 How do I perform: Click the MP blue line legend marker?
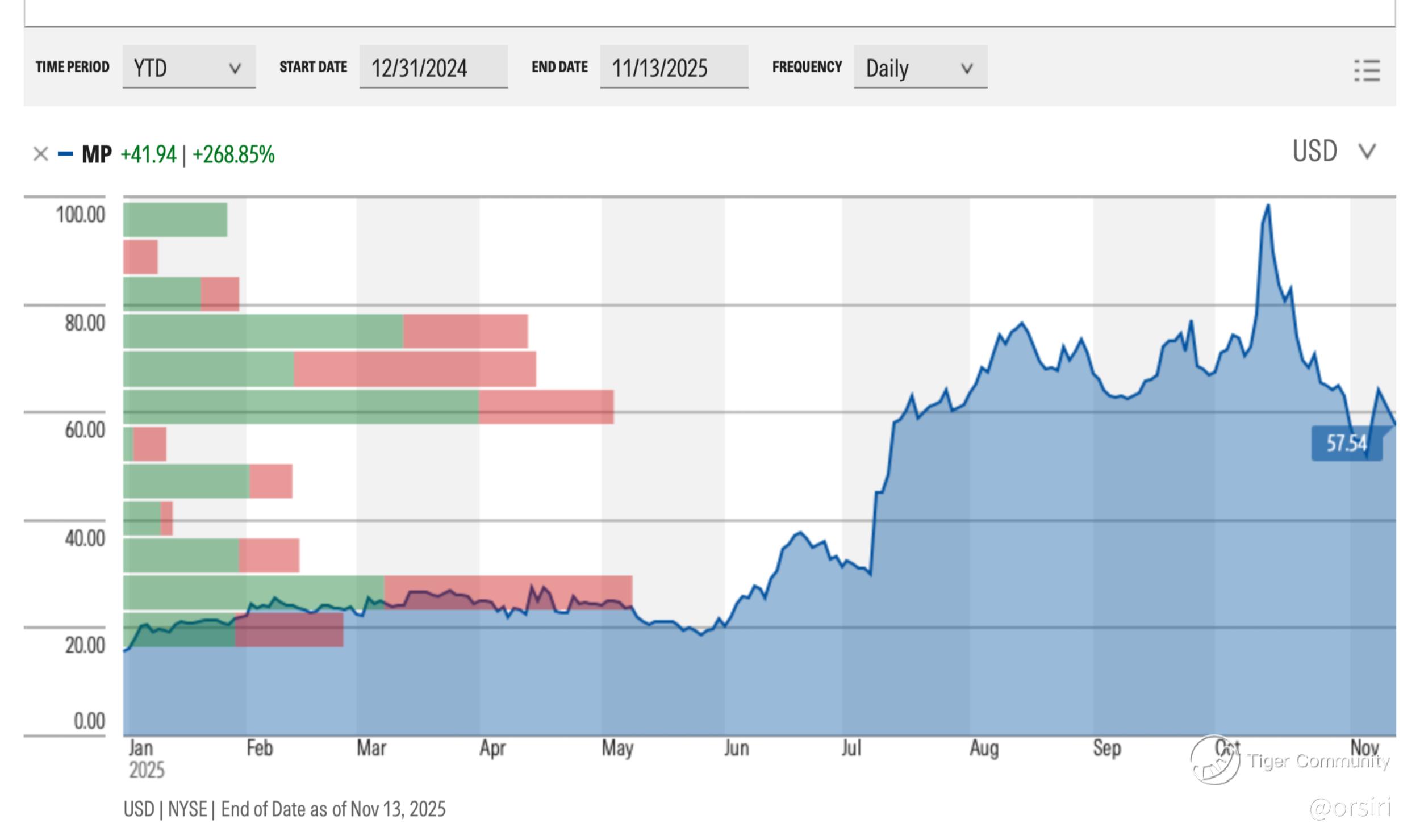(65, 154)
